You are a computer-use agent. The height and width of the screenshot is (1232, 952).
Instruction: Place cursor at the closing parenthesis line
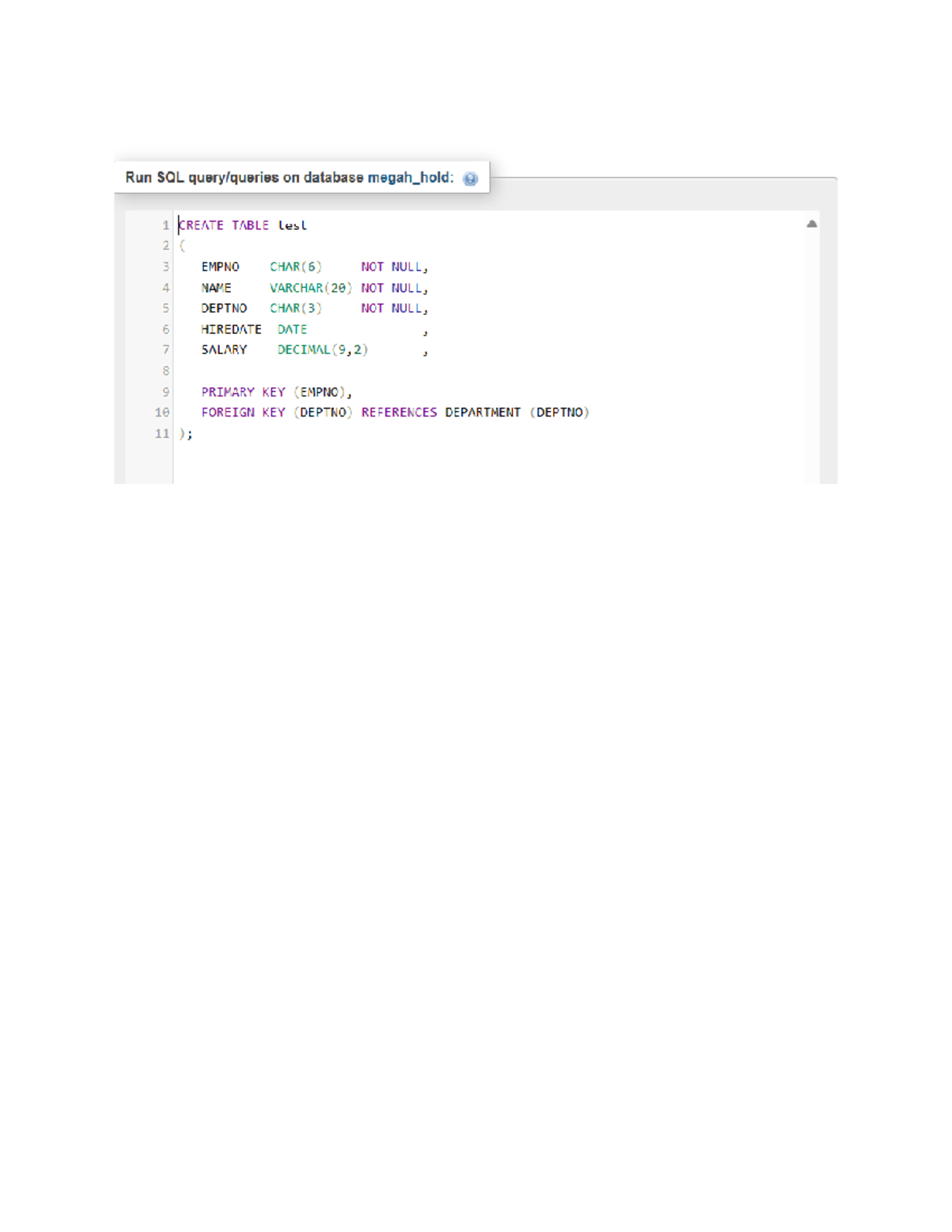point(185,434)
